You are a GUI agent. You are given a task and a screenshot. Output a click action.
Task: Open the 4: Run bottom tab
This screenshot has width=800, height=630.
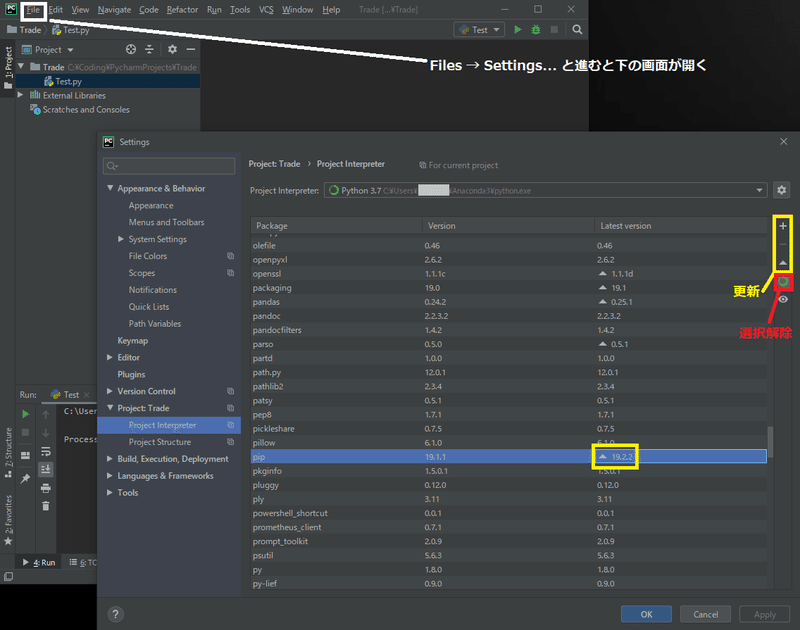coord(39,562)
